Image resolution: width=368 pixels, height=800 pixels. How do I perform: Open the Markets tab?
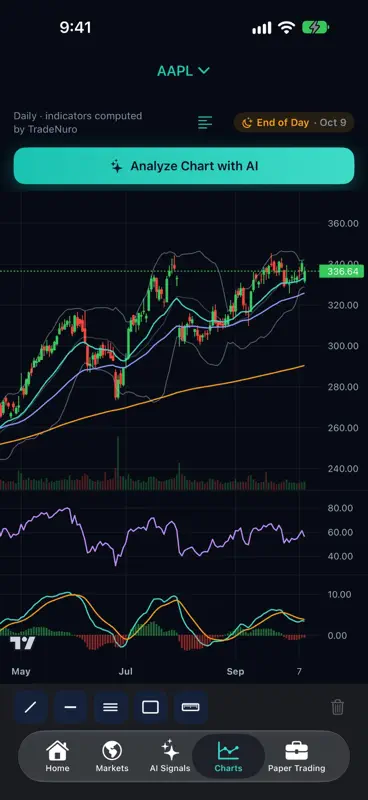(x=112, y=757)
